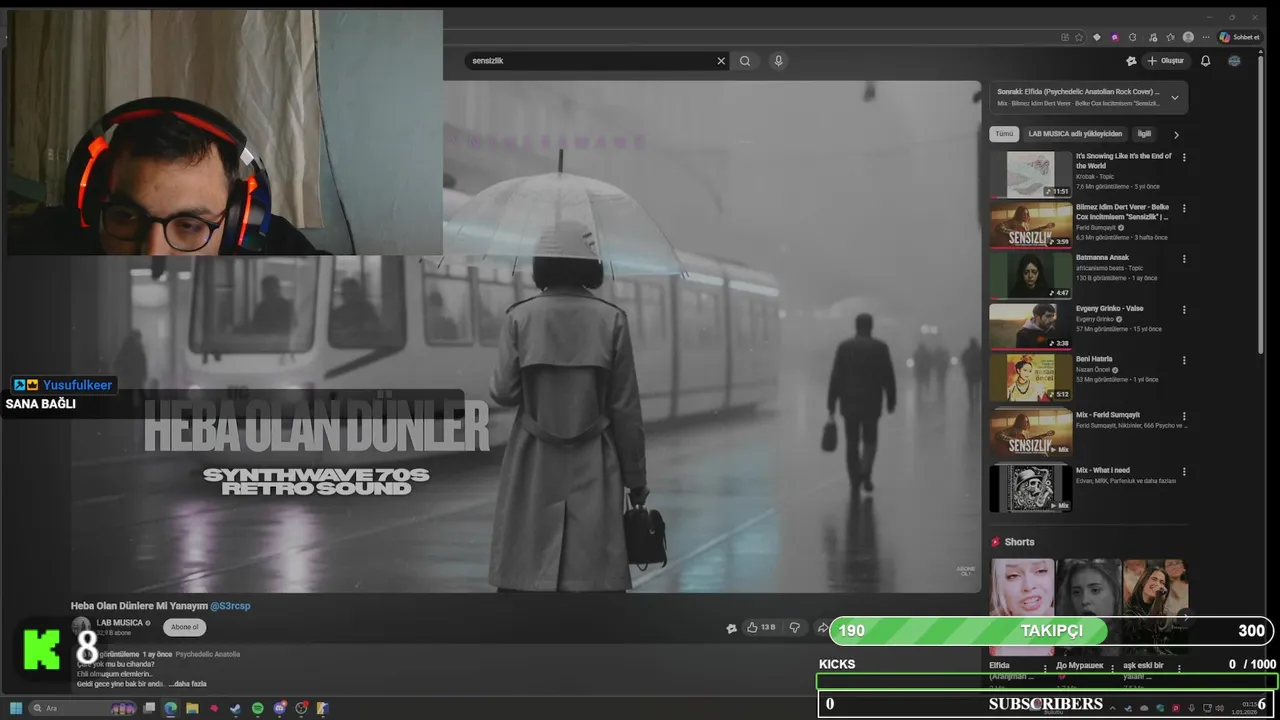The width and height of the screenshot is (1280, 720).
Task: Select the İlgili filter chip
Action: pyautogui.click(x=1144, y=133)
